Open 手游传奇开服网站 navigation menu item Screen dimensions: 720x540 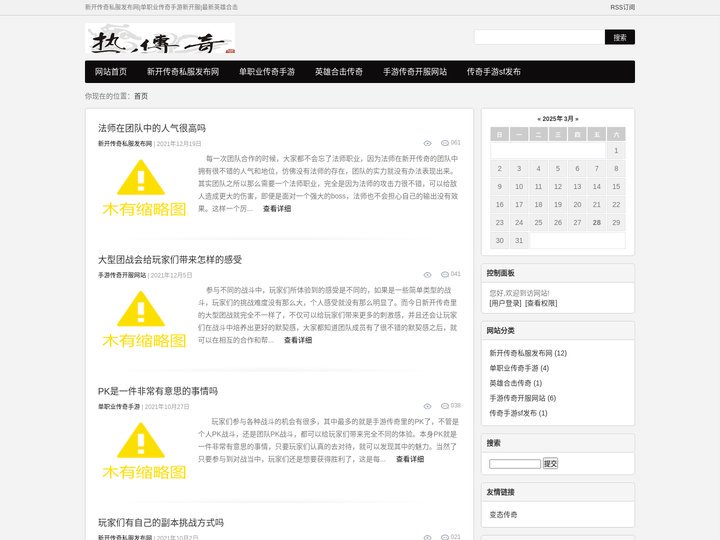click(415, 72)
